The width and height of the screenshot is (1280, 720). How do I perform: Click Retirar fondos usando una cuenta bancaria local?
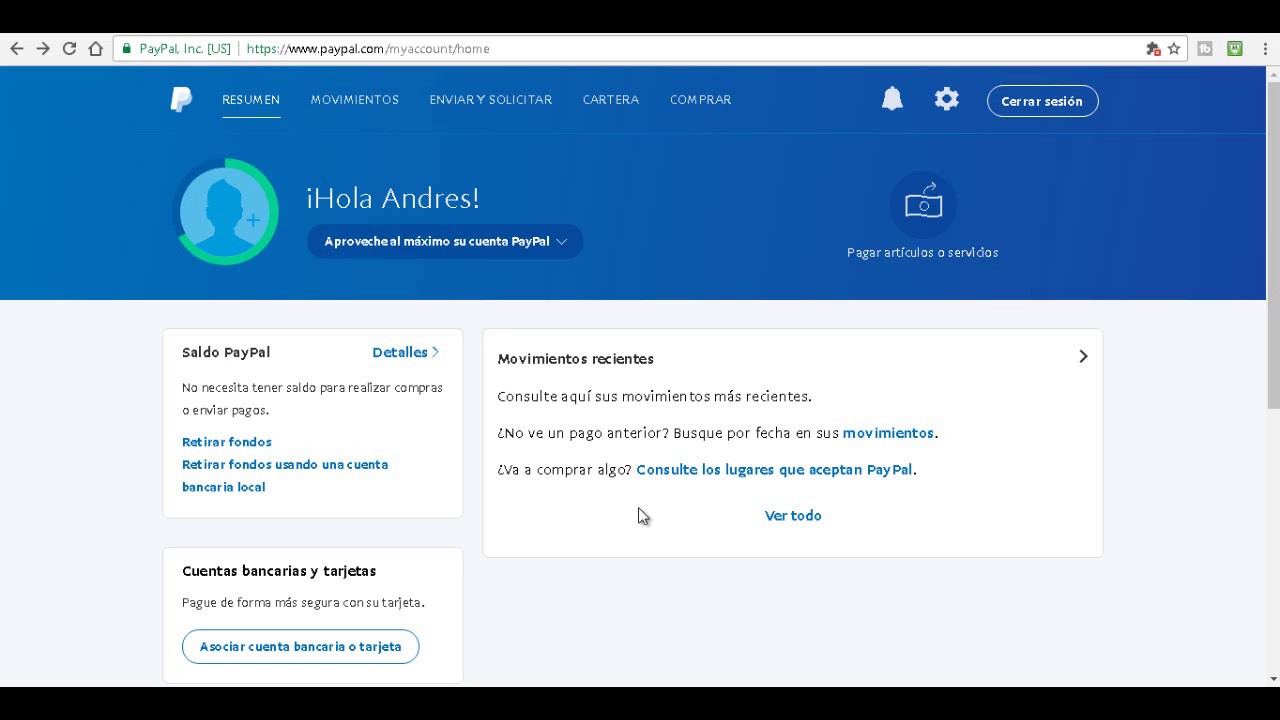click(285, 476)
